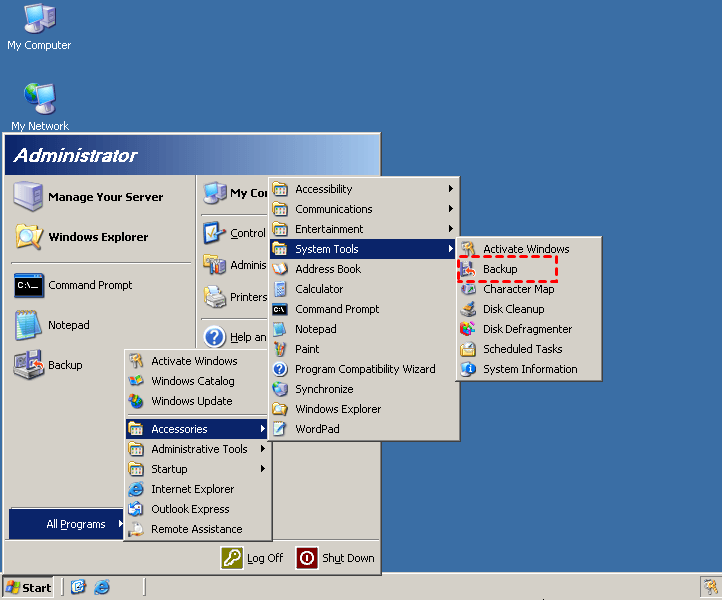
Task: Open Character Map from System Tools
Action: tap(518, 289)
